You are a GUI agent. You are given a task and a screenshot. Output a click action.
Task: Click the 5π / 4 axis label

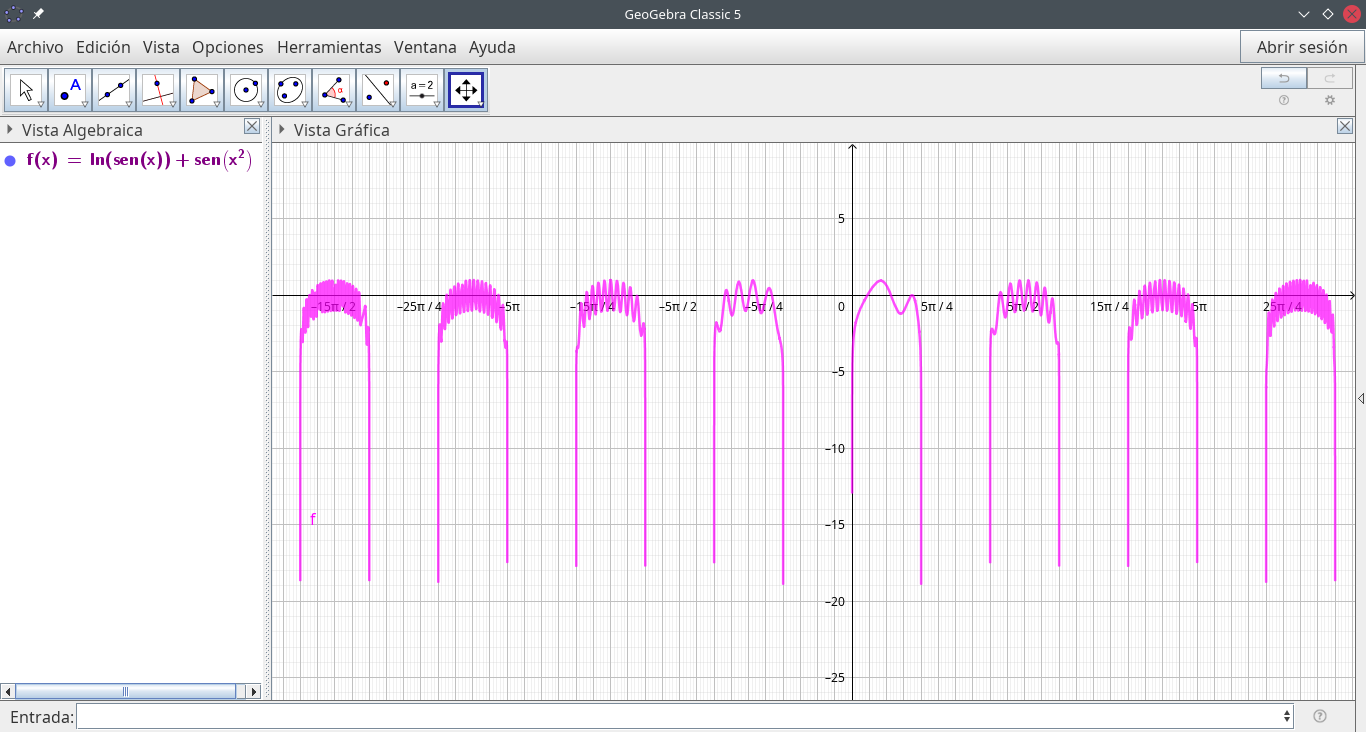[937, 307]
